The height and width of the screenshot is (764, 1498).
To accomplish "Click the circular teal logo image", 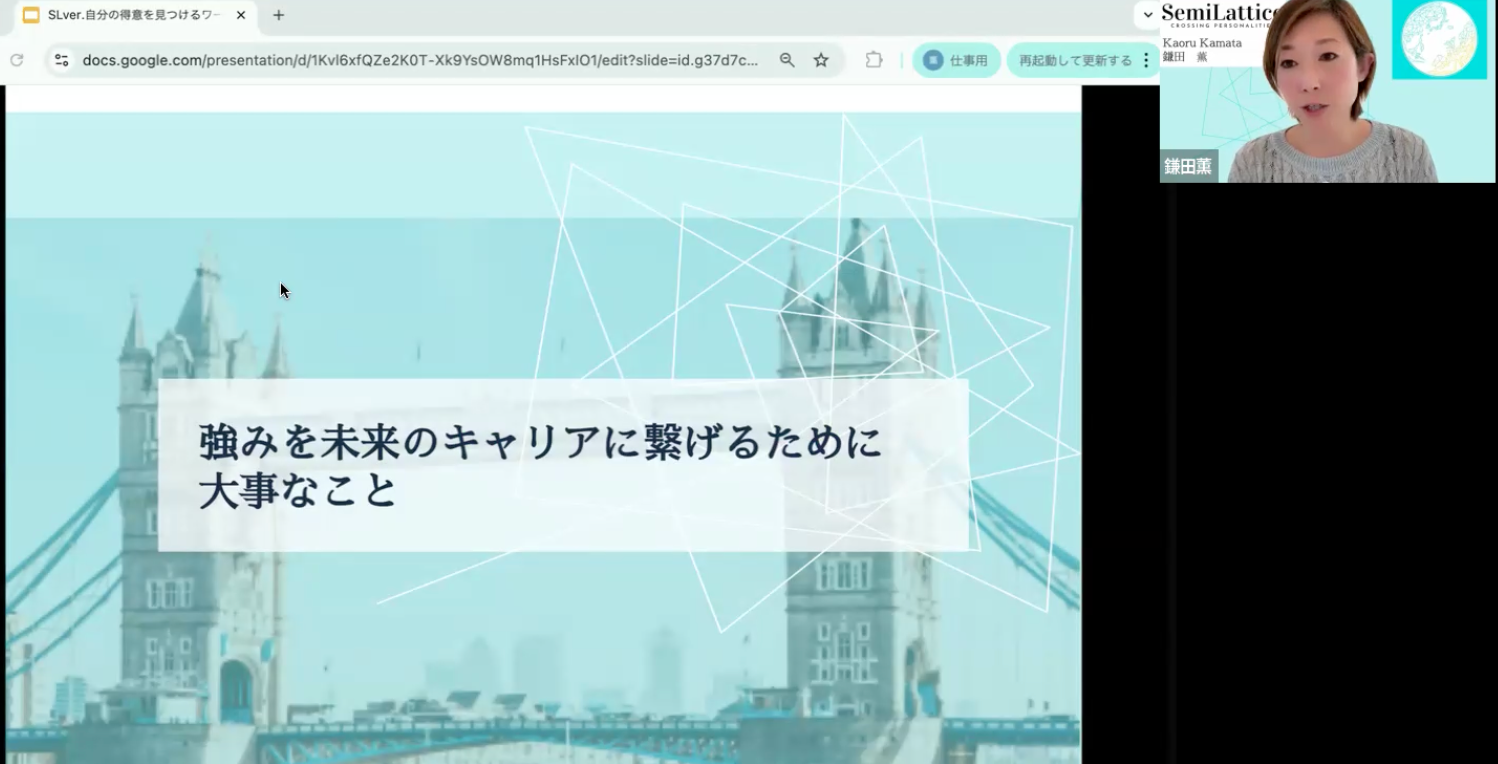I will pyautogui.click(x=1439, y=38).
